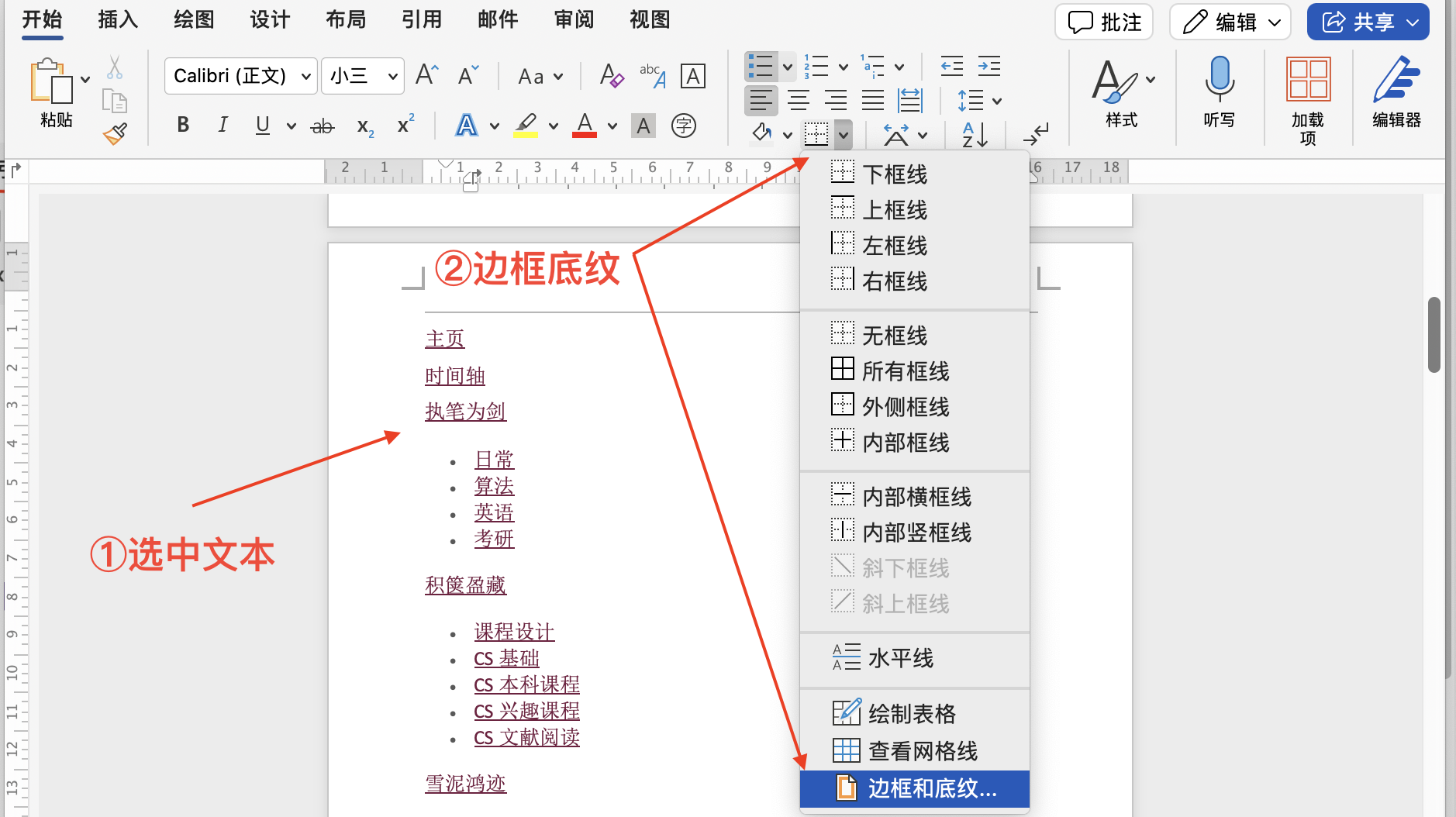Click the Copy icon
The height and width of the screenshot is (817, 1456).
point(115,101)
